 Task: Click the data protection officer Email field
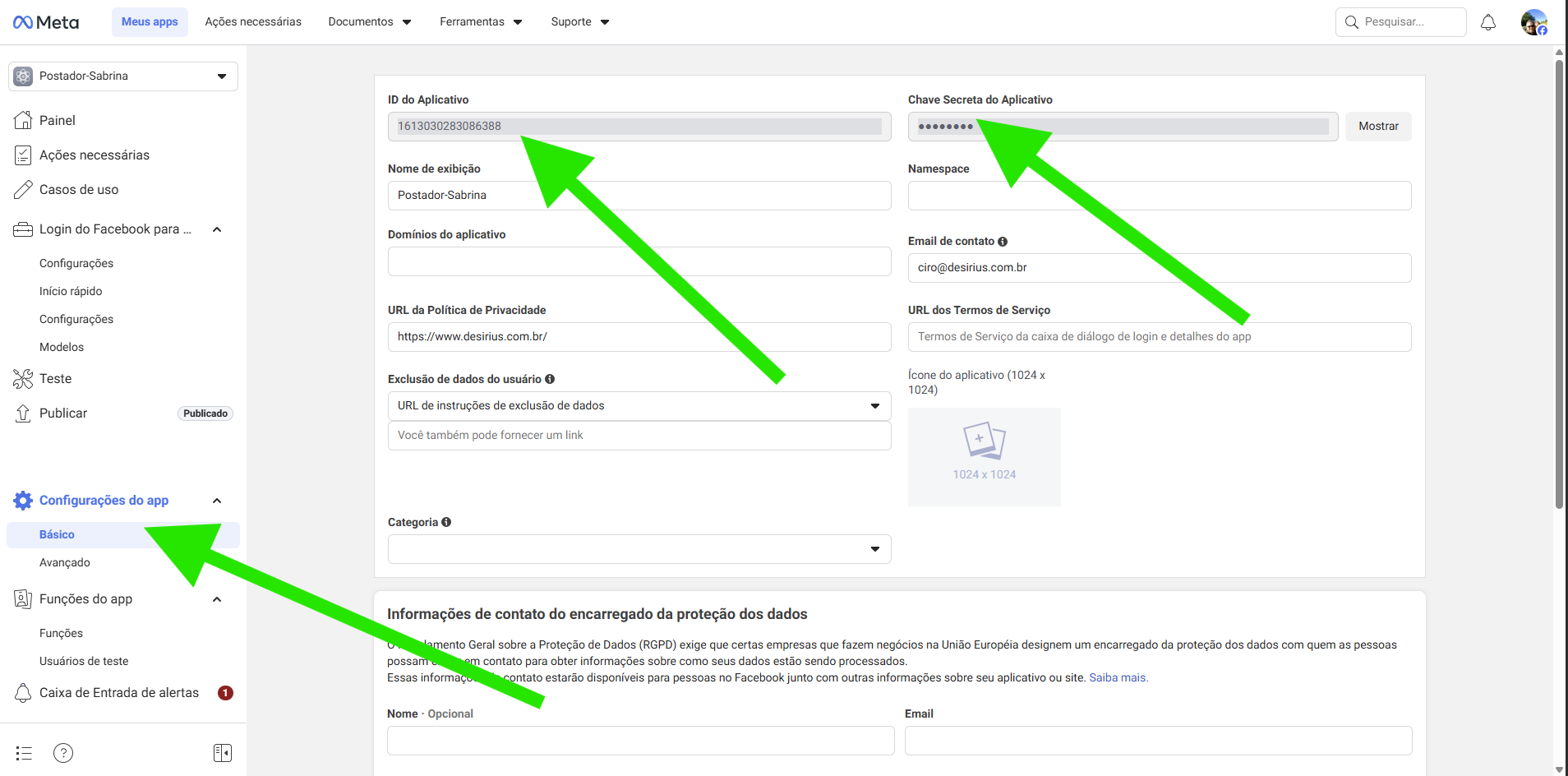click(1159, 741)
